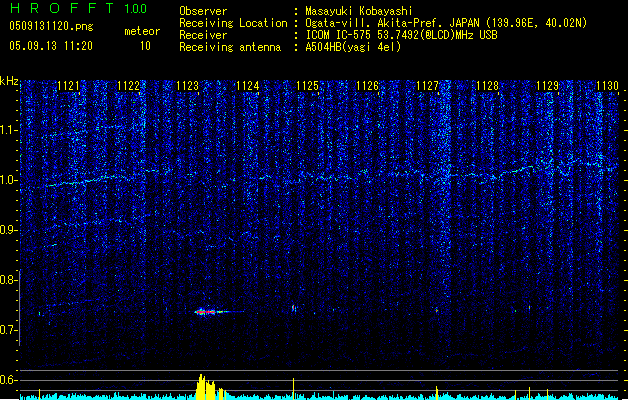
Task: Click the 1124 time axis marker
Action: (248, 86)
